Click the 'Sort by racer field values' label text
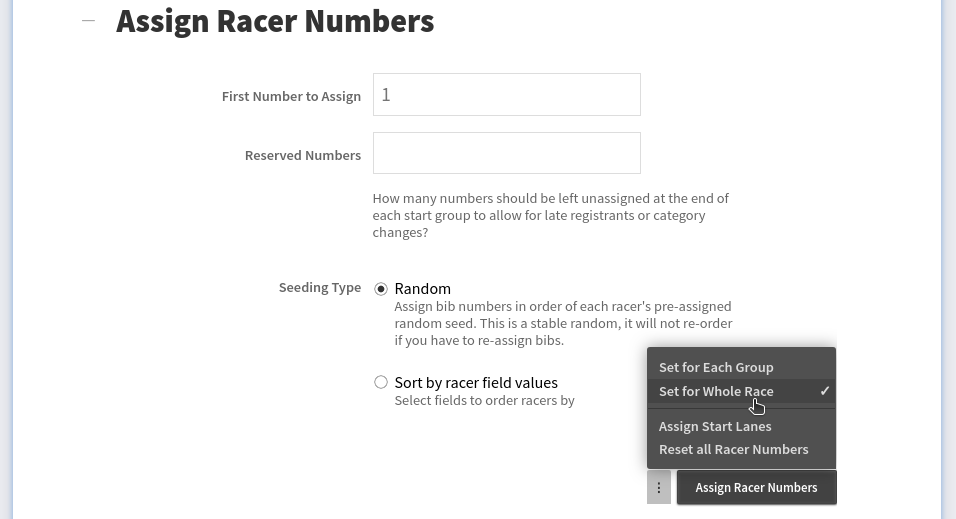This screenshot has width=956, height=519. (476, 382)
